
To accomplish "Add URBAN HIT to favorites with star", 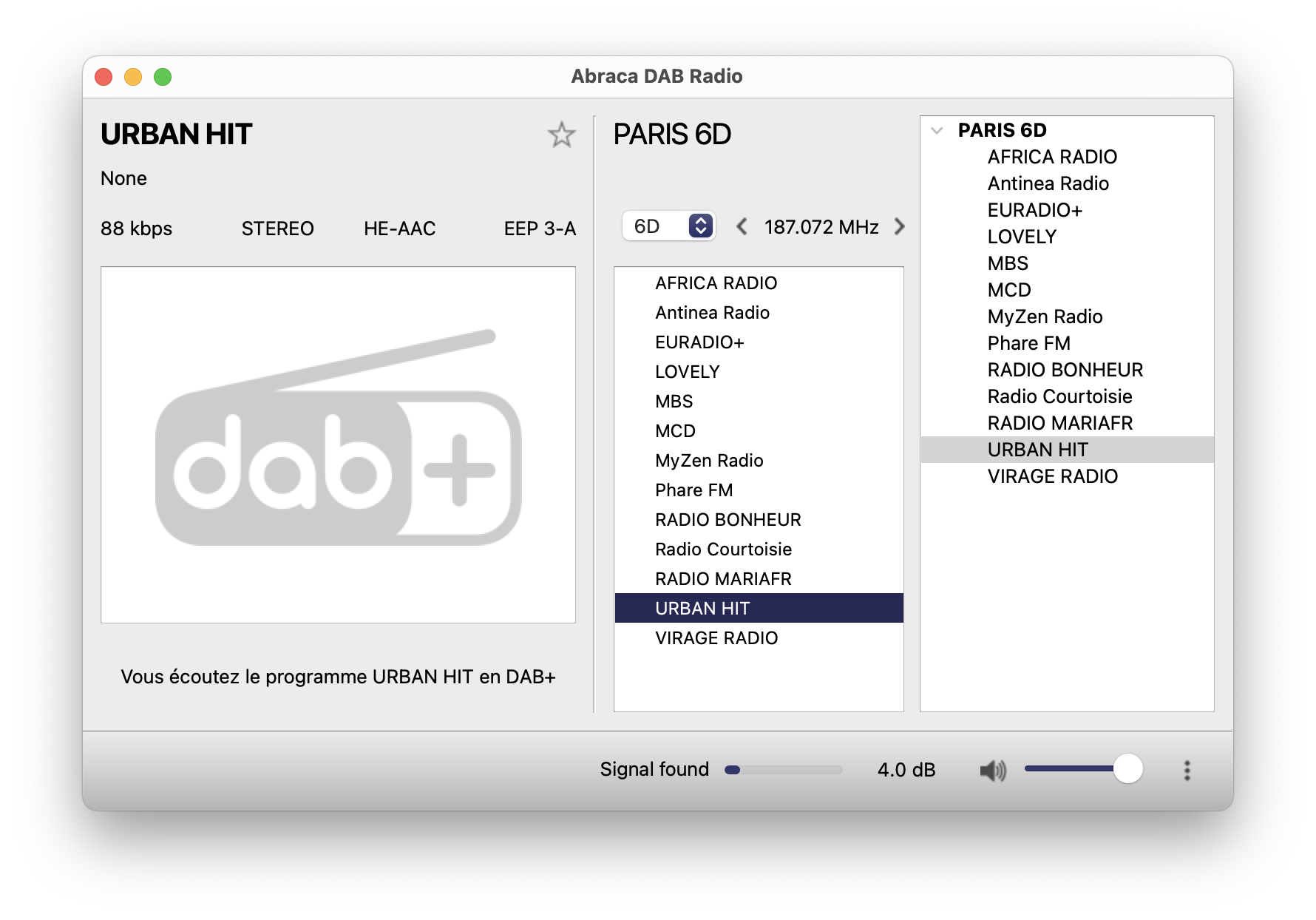I will 561,135.
